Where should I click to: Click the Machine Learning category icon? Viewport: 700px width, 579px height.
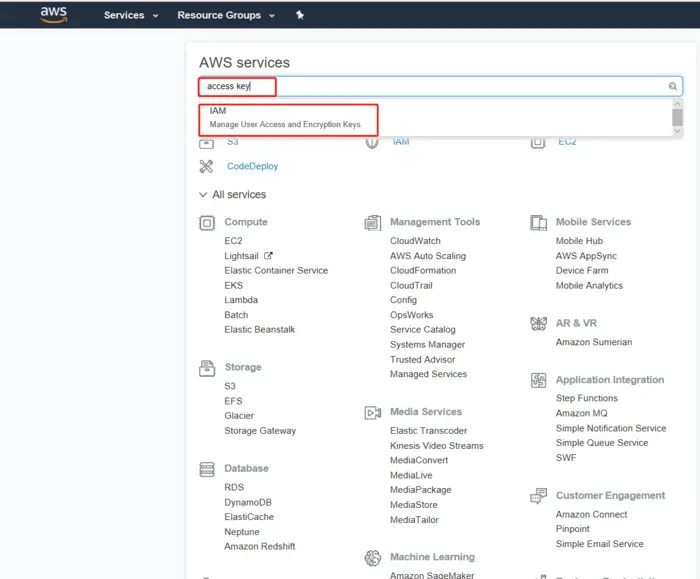pos(373,557)
